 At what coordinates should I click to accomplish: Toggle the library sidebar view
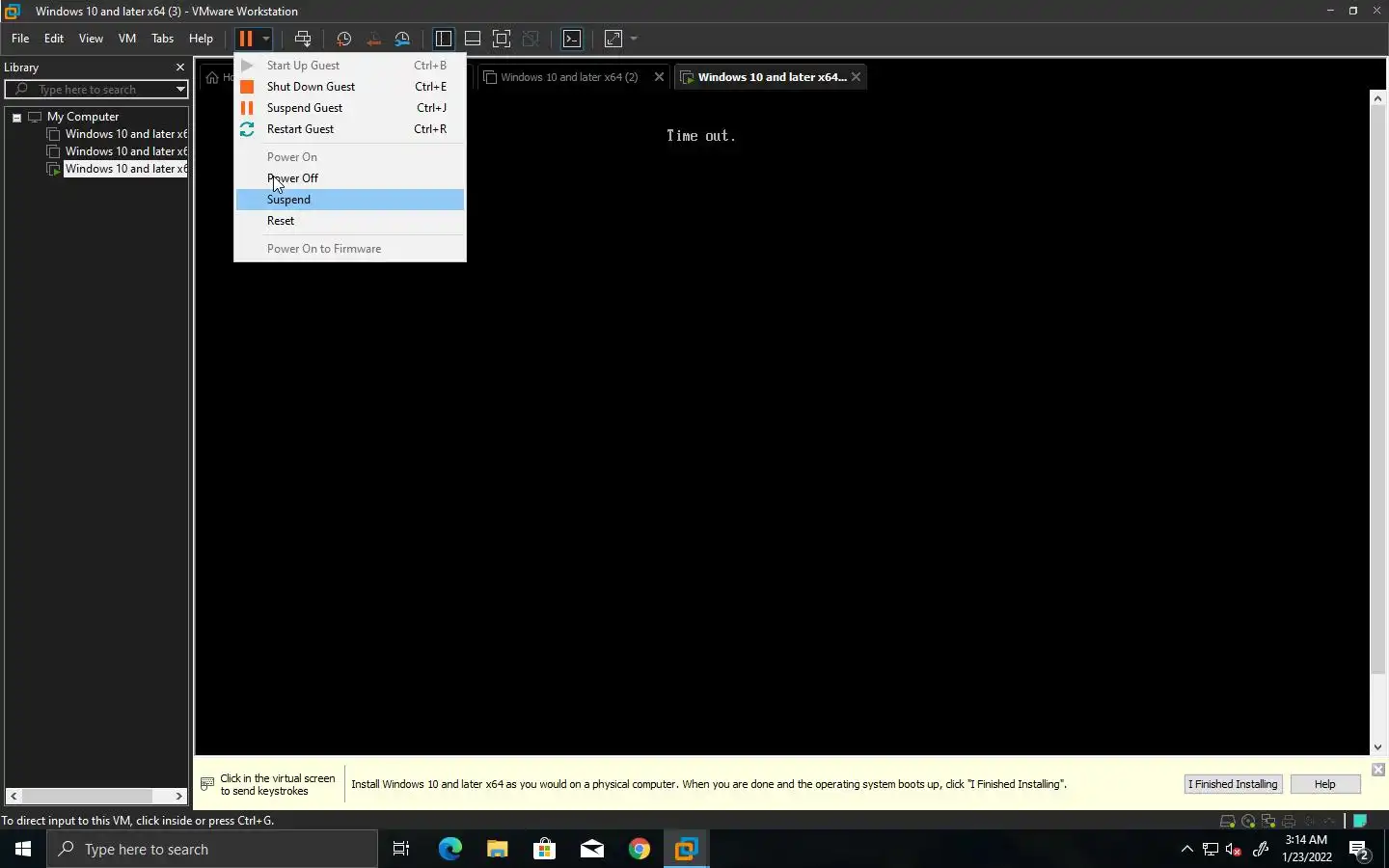[x=444, y=39]
